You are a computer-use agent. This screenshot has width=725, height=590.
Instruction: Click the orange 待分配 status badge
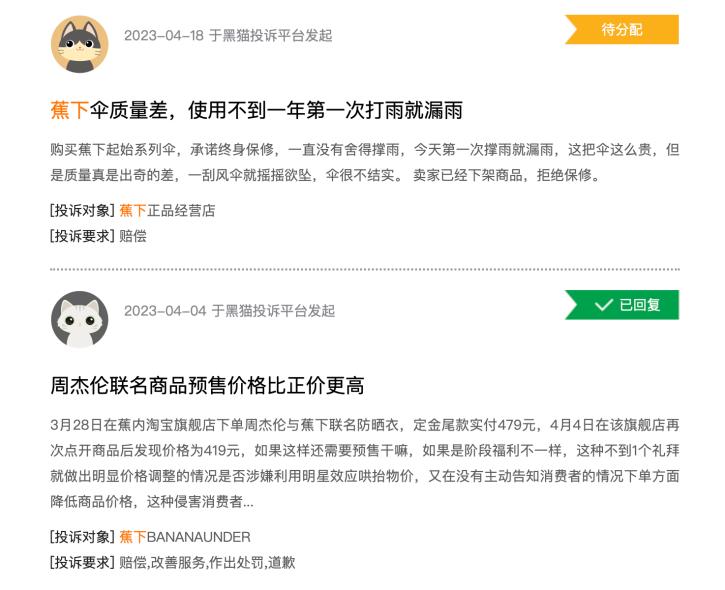tap(622, 30)
